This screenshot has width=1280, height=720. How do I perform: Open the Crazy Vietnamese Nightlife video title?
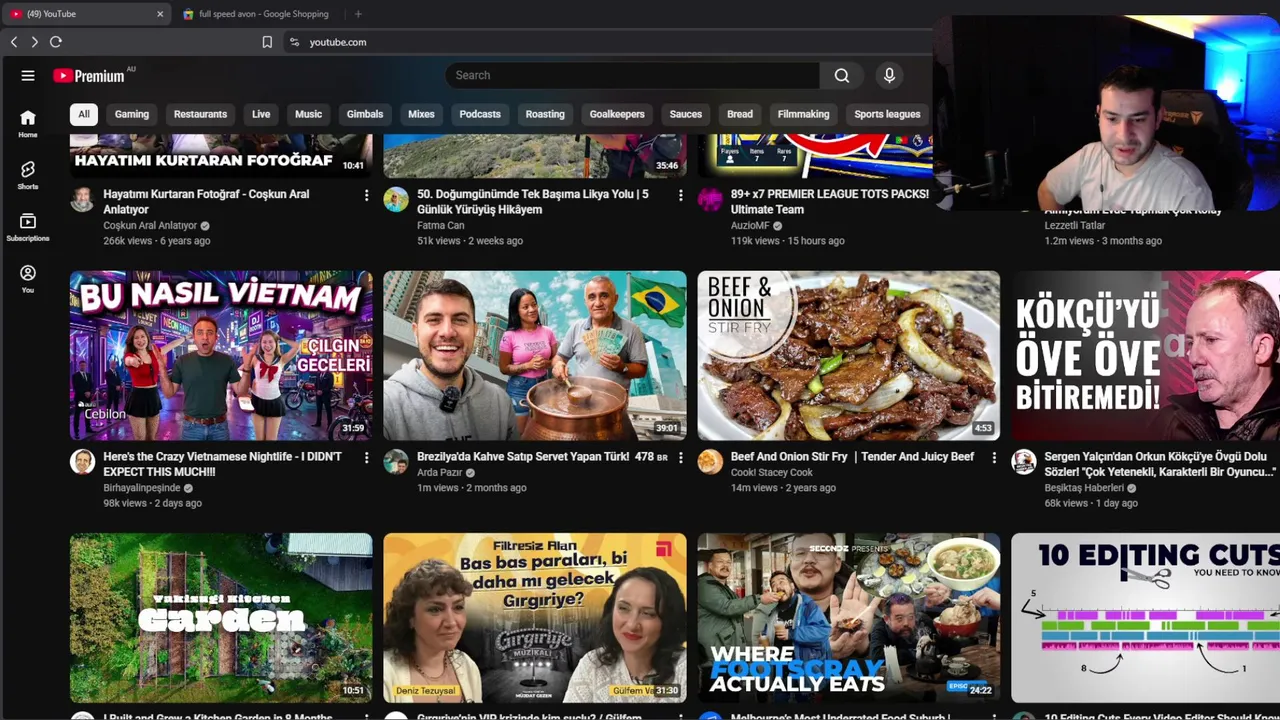222,464
